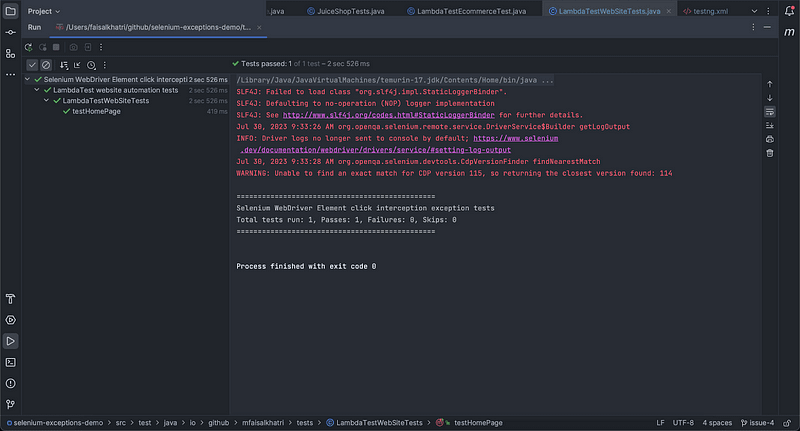Viewport: 800px width, 431px height.
Task: Click the exit icon in Run toolbar
Action: click(x=88, y=47)
